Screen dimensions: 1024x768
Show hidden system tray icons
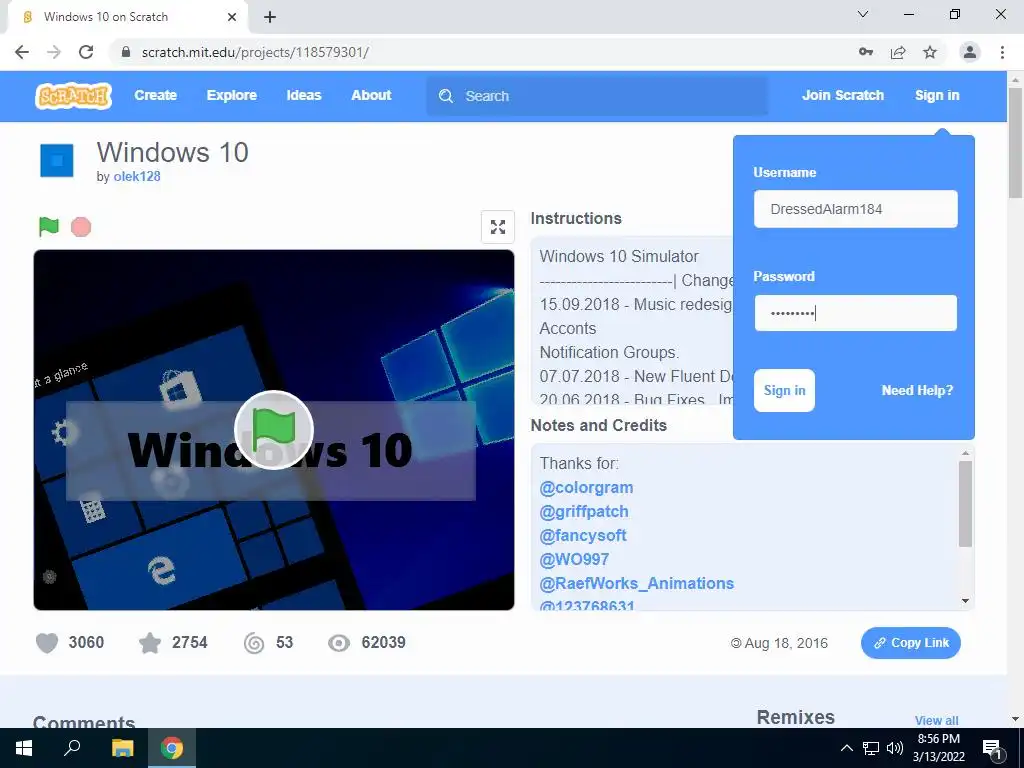[846, 748]
